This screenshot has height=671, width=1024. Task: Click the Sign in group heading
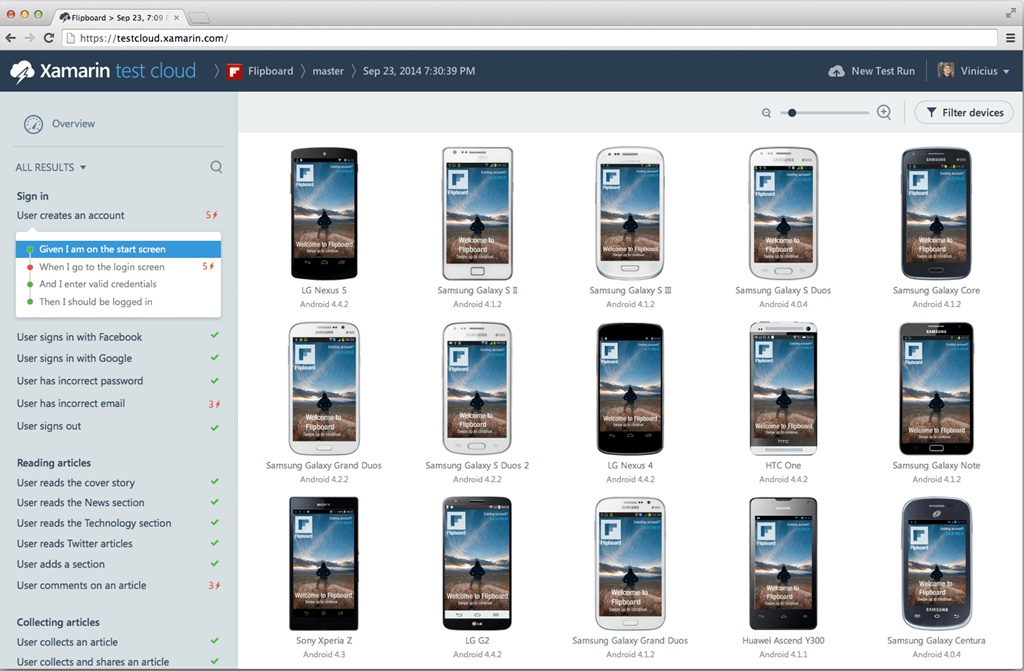tap(33, 196)
